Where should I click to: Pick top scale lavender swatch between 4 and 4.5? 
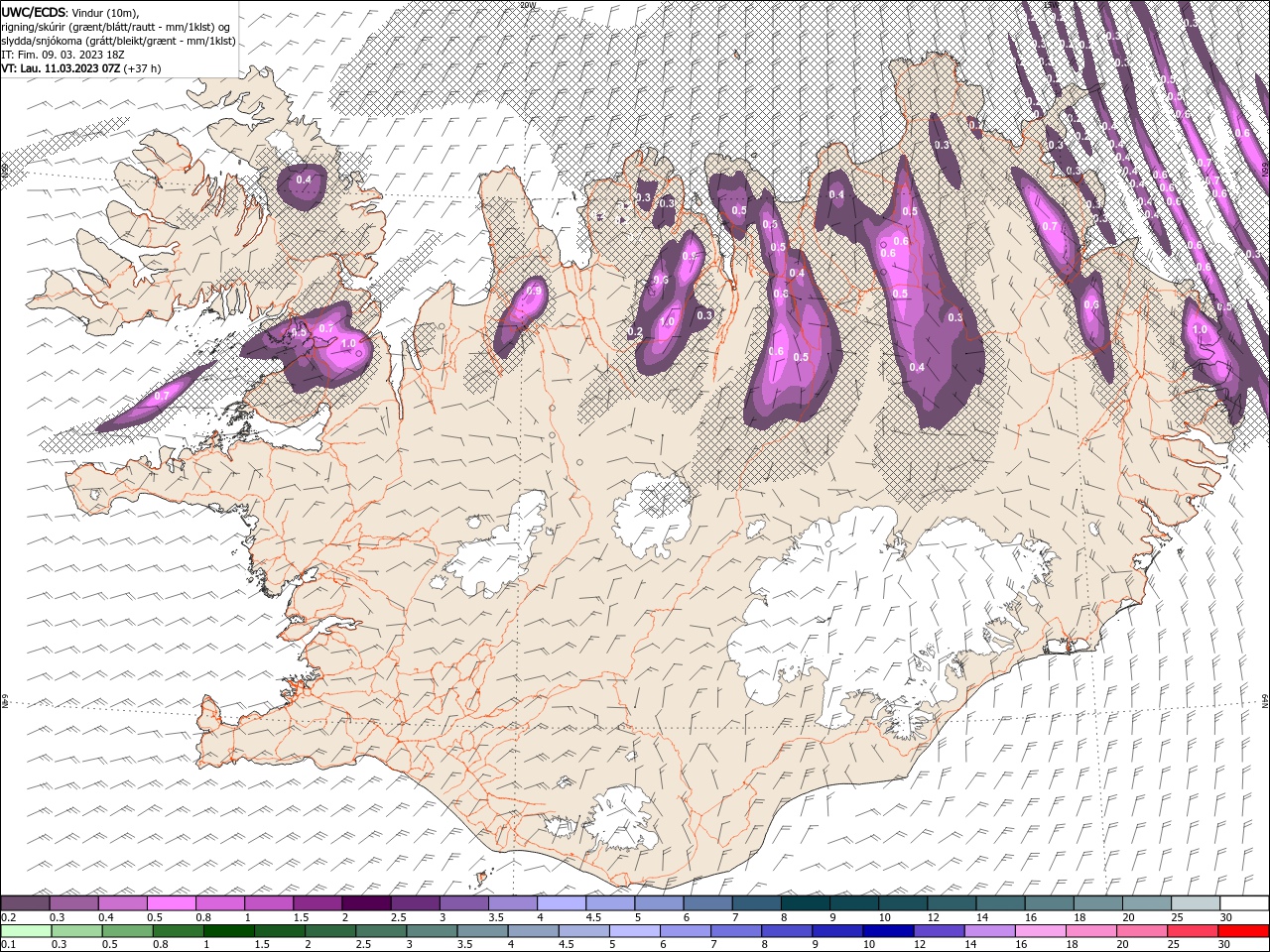click(563, 902)
